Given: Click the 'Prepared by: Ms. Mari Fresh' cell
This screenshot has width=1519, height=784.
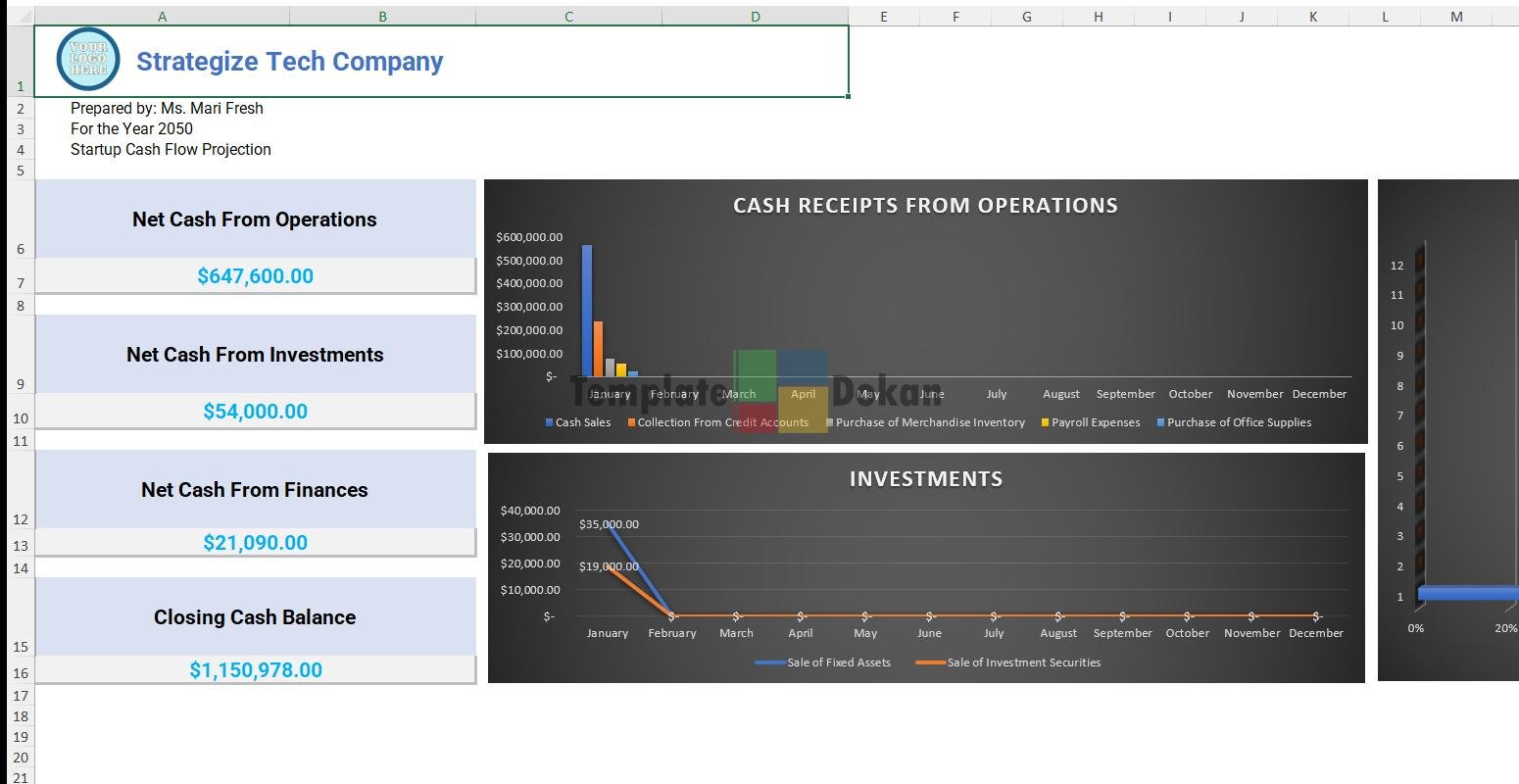Looking at the screenshot, I should pyautogui.click(x=167, y=109).
